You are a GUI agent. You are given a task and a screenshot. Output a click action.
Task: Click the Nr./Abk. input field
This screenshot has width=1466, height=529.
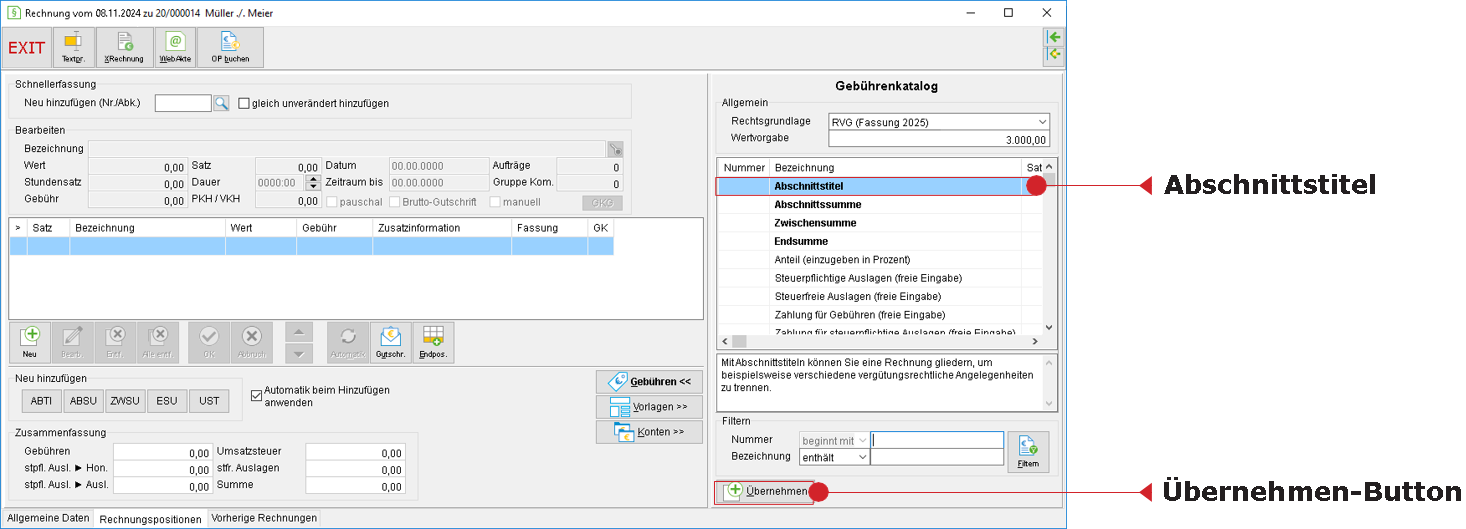pos(183,103)
